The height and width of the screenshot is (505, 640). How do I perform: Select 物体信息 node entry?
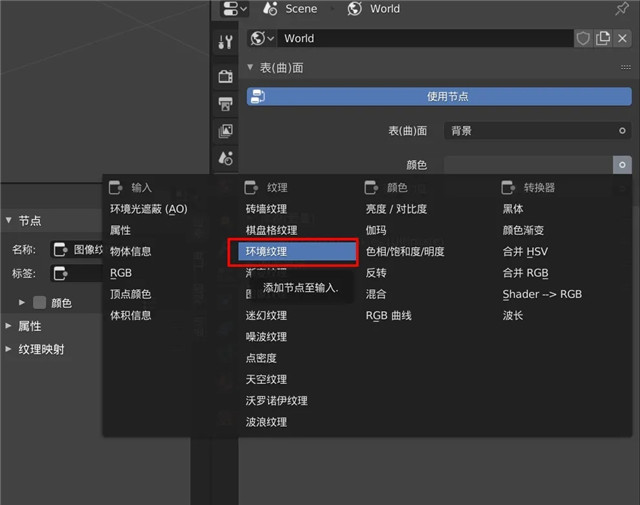tap(131, 251)
